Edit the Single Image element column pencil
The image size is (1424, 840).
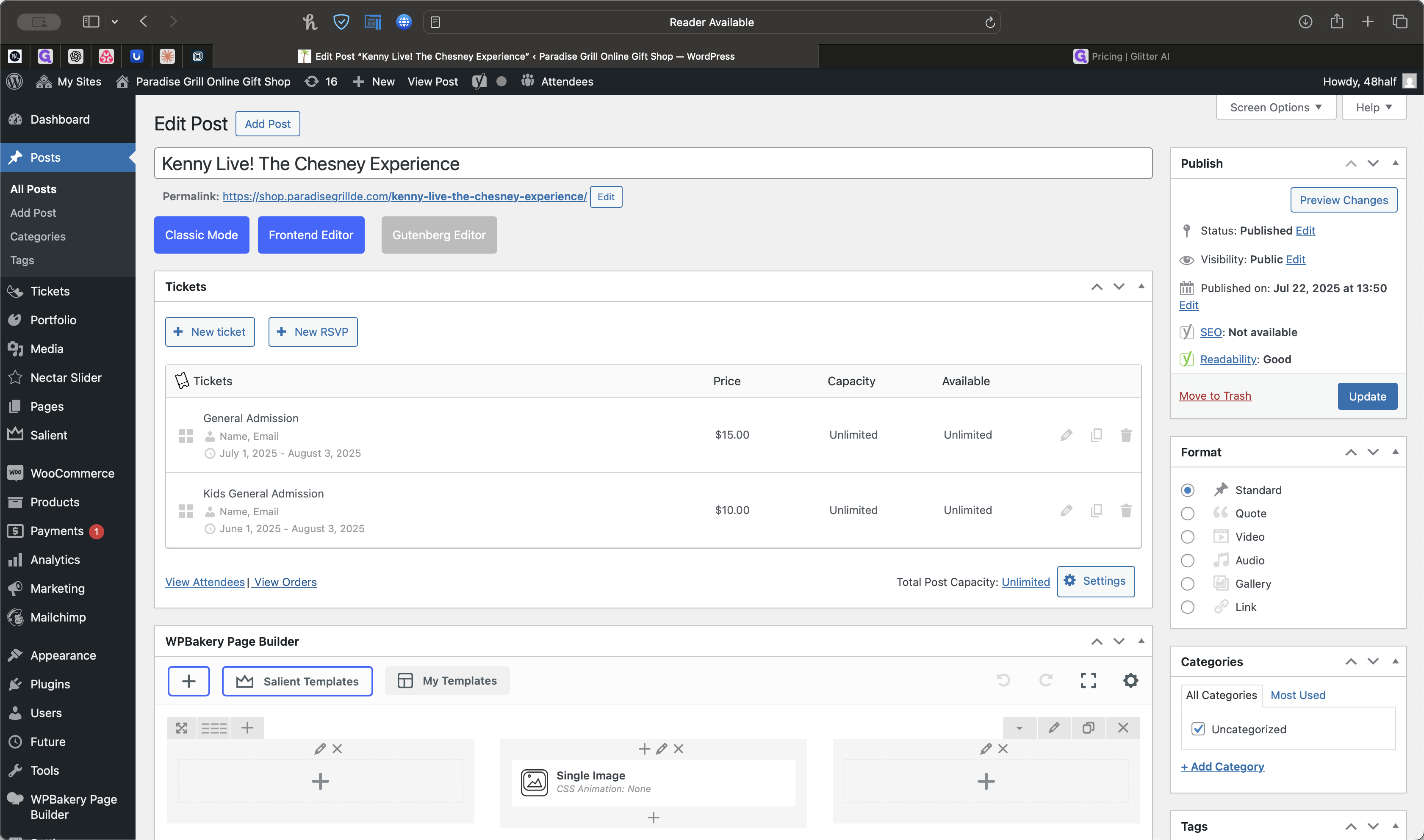coord(661,749)
